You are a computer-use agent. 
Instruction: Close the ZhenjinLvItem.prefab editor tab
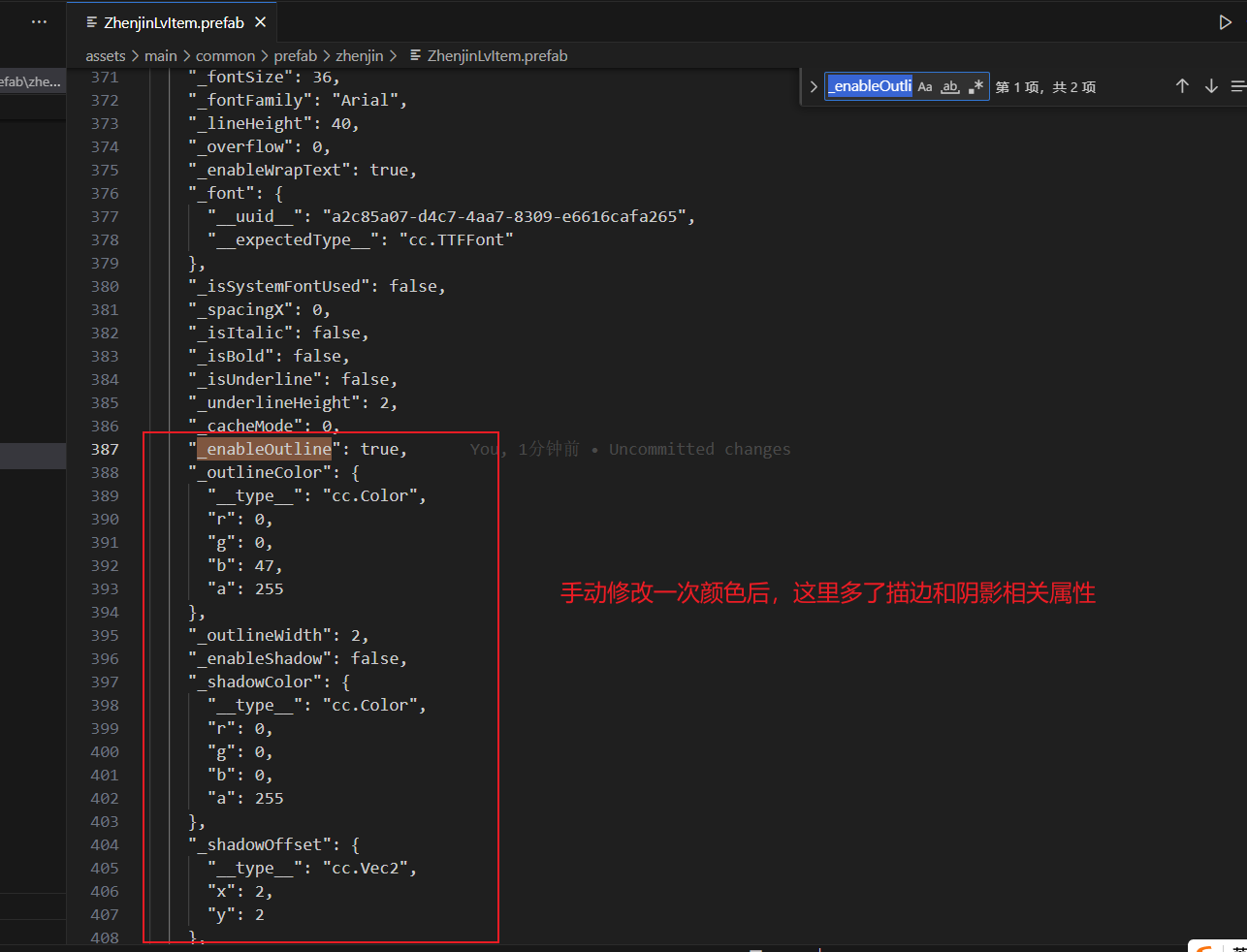[260, 22]
